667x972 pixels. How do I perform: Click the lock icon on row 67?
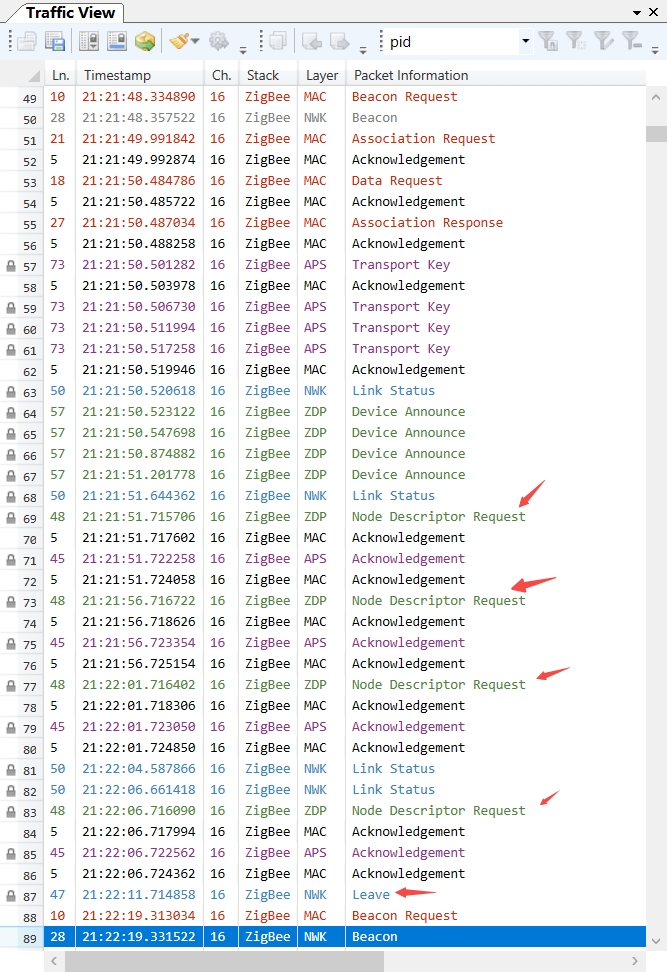pyautogui.click(x=11, y=476)
